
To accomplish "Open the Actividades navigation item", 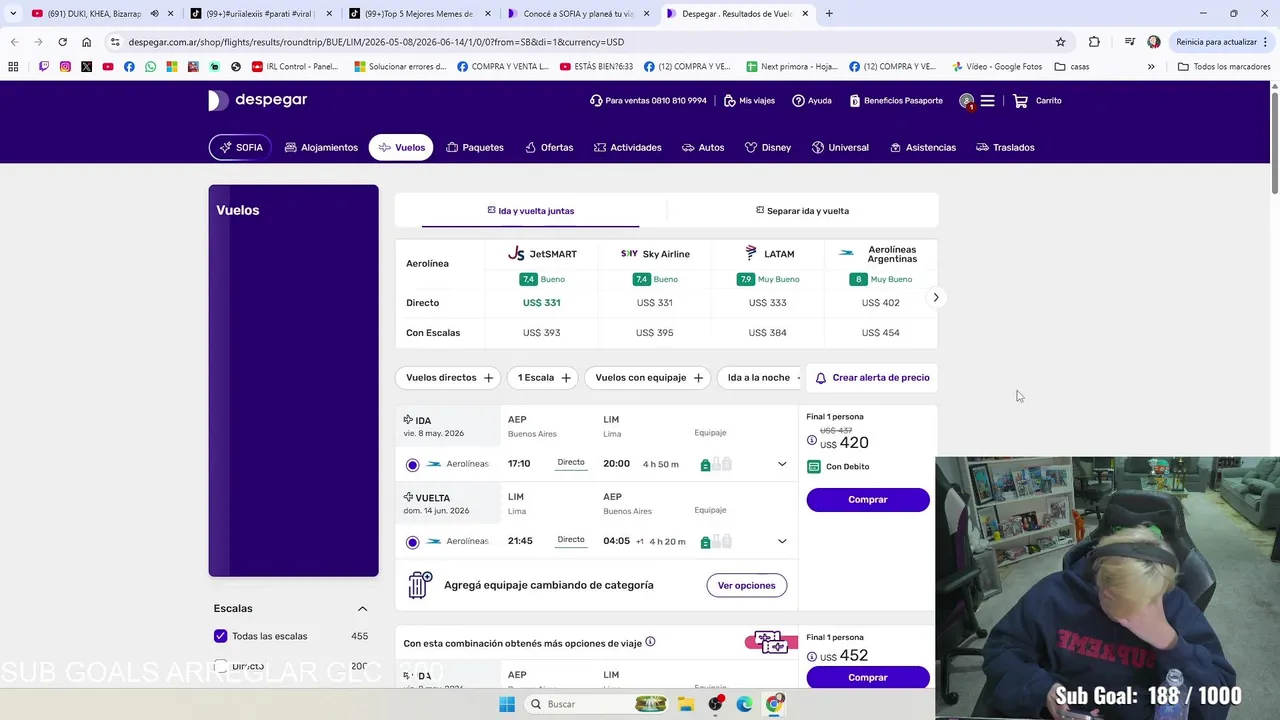I will [628, 147].
